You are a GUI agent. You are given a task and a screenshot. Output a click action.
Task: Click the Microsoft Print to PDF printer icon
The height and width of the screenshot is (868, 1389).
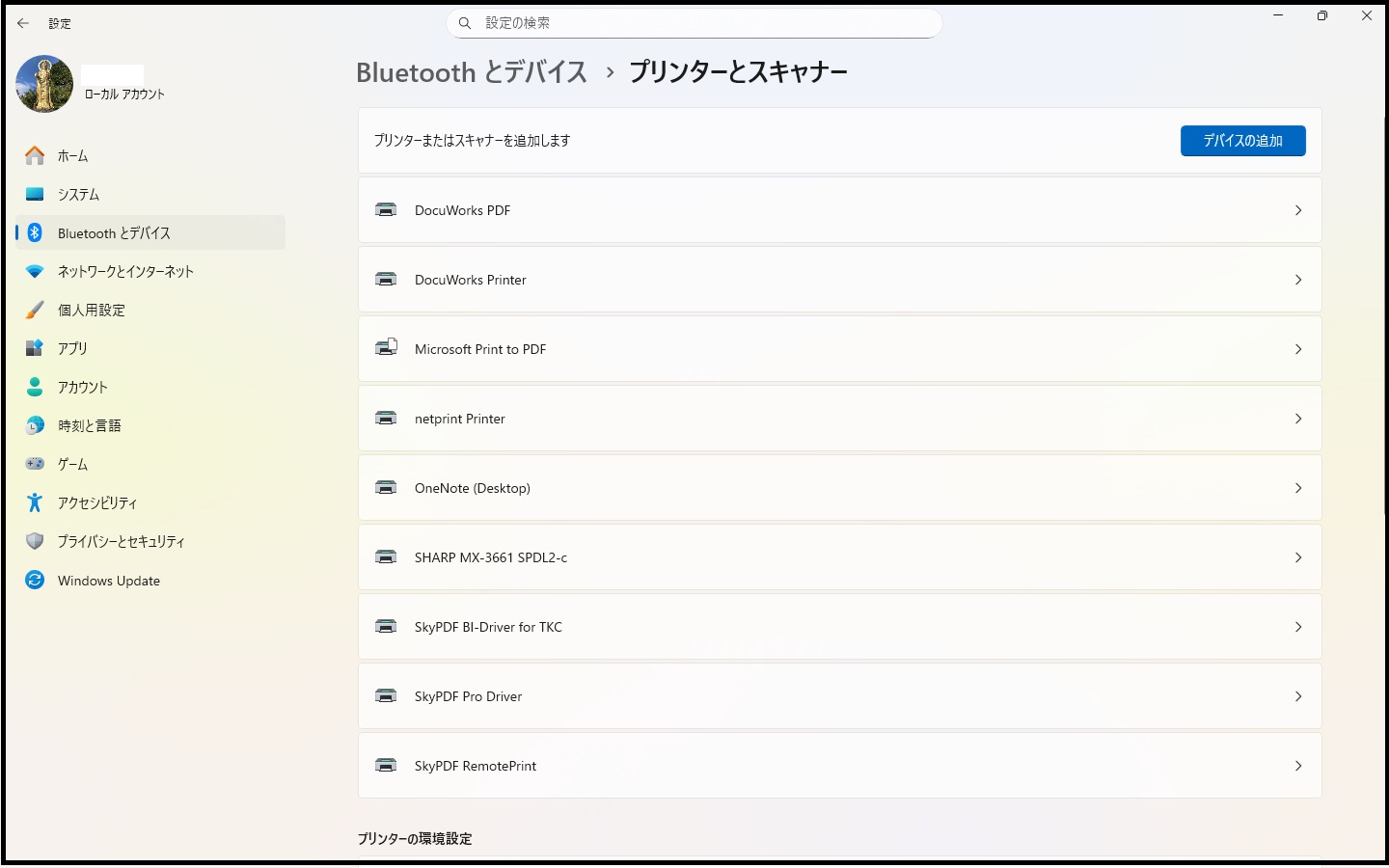pos(386,348)
